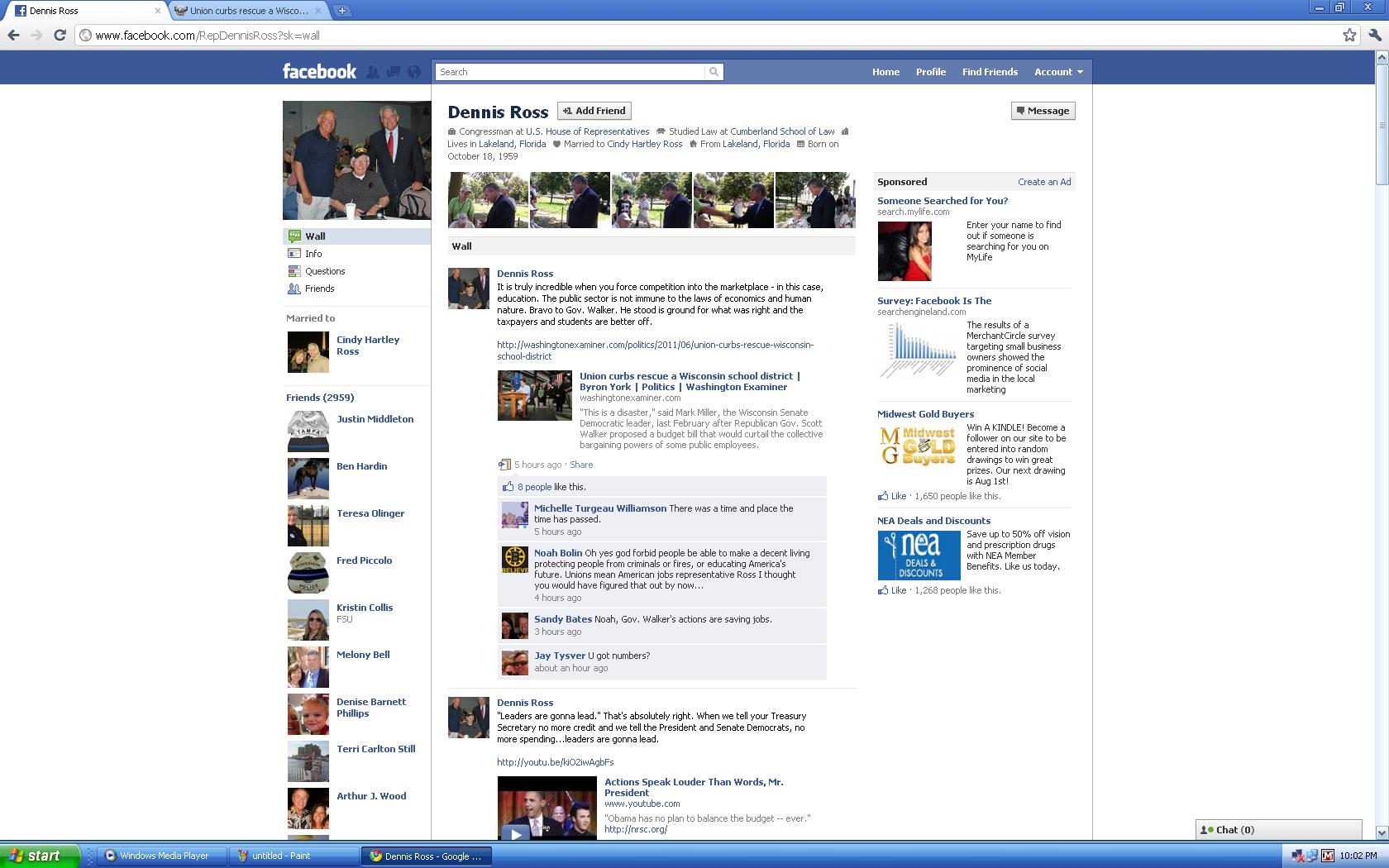The image size is (1389, 868).
Task: Click Teresa Olinger friend name
Action: [370, 513]
